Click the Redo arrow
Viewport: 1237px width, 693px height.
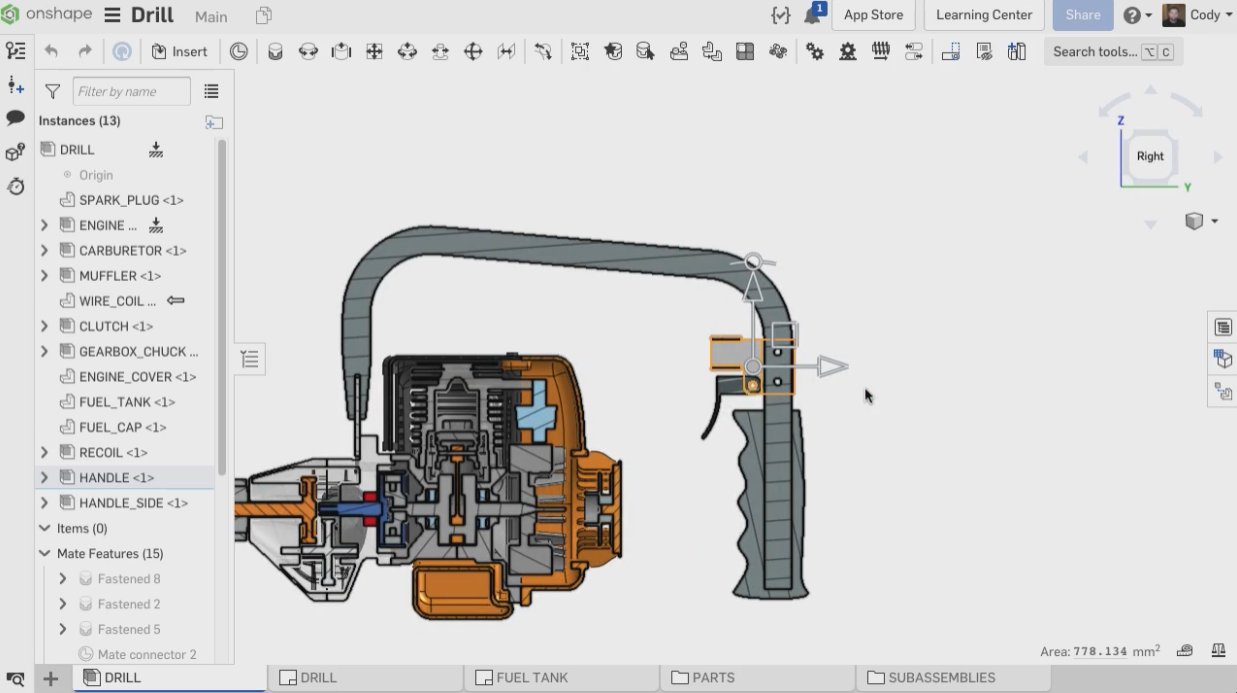pos(85,52)
